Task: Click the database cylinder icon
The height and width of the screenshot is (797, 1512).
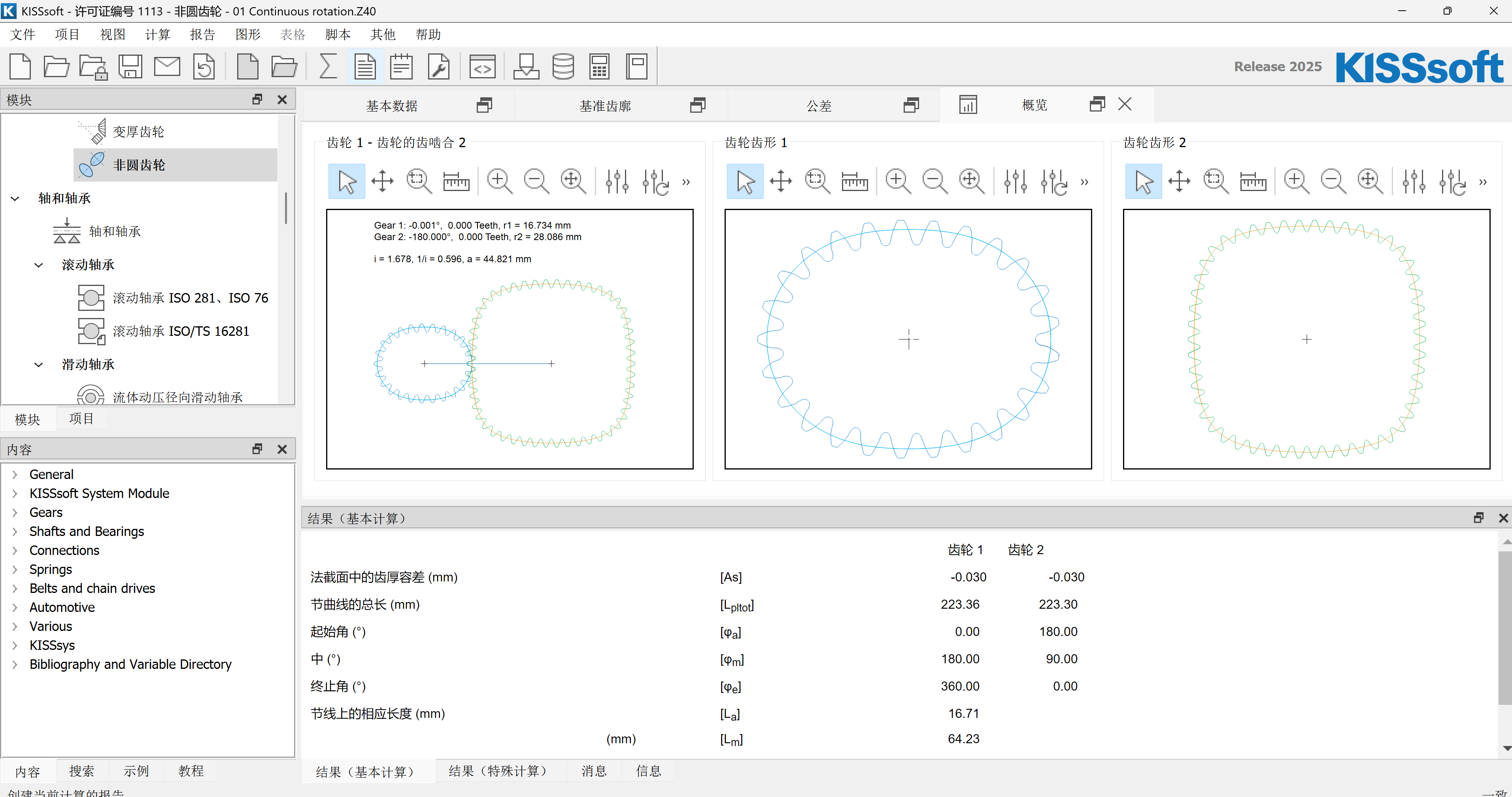Action: 563,66
